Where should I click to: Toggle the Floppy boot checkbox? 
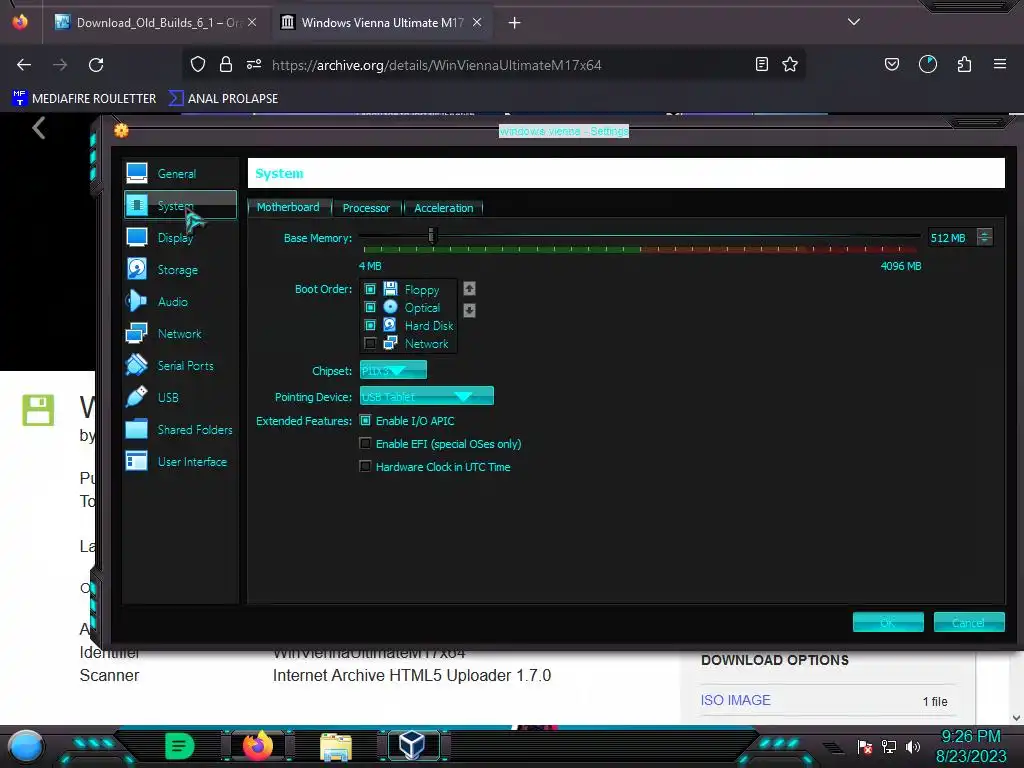tap(370, 289)
